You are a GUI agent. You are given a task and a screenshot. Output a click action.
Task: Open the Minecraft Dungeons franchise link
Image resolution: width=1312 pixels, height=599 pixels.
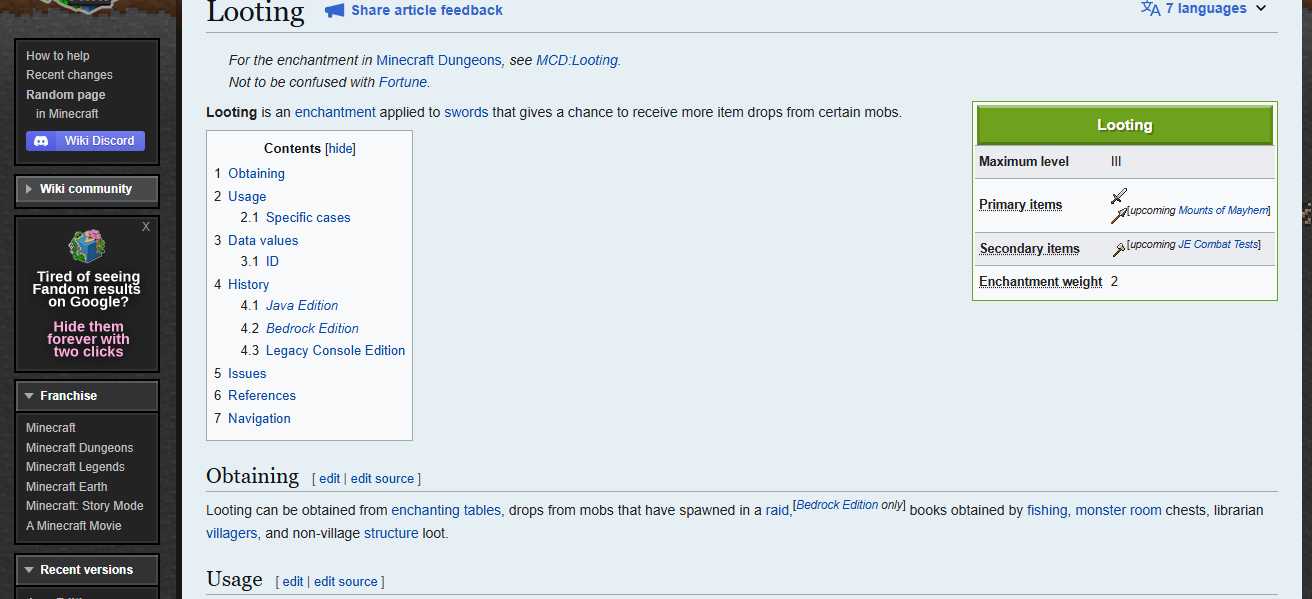[79, 448]
